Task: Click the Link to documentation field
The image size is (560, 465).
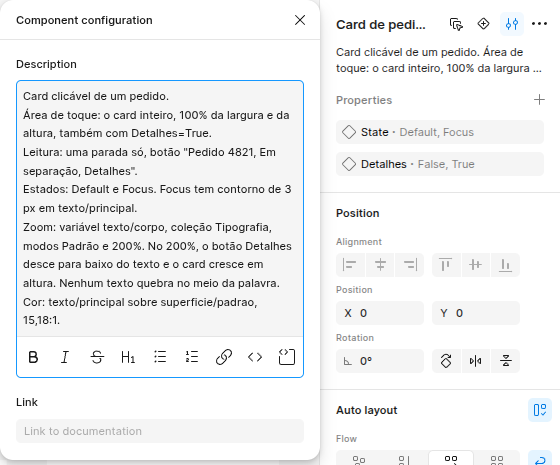Action: (x=160, y=431)
